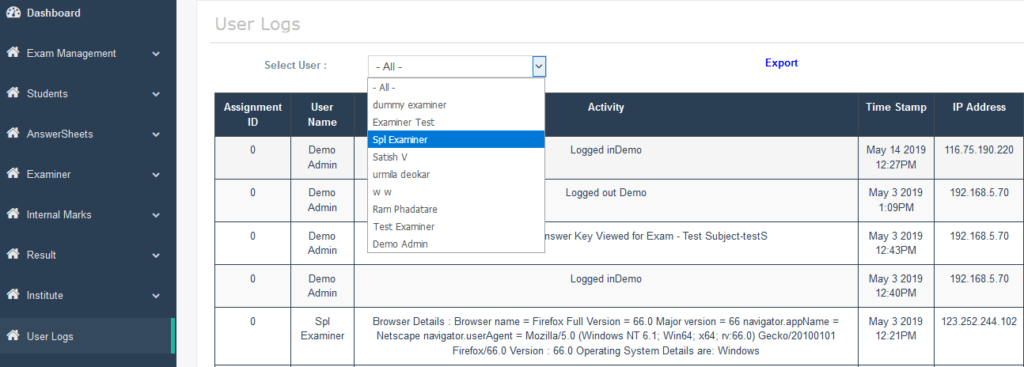
Task: Open Students sidebar menu
Action: point(88,94)
